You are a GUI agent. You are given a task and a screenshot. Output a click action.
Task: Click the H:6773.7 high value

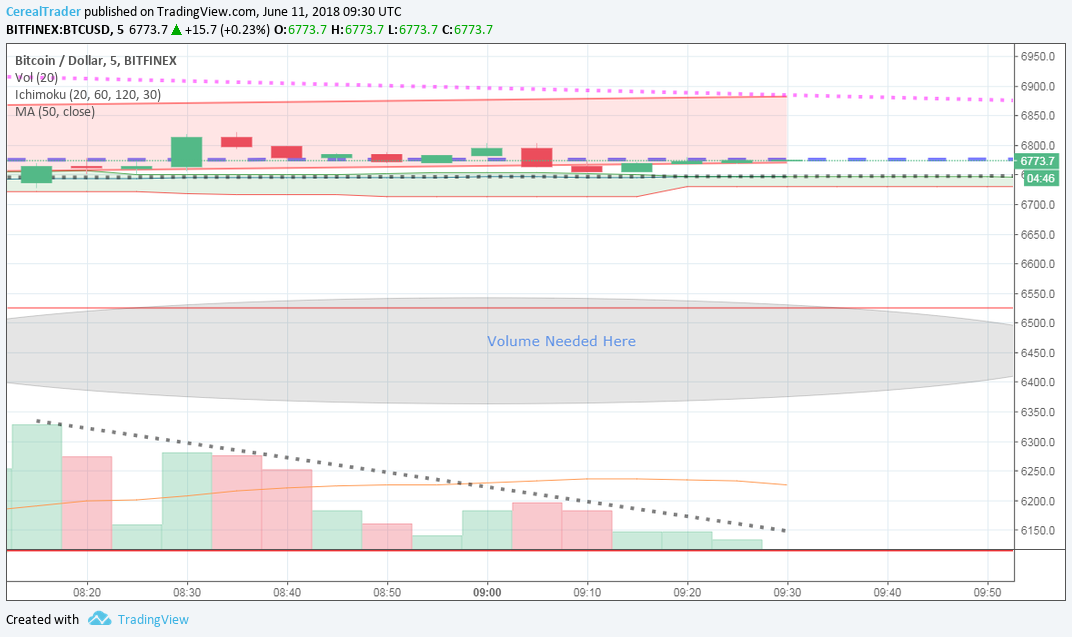coord(358,29)
